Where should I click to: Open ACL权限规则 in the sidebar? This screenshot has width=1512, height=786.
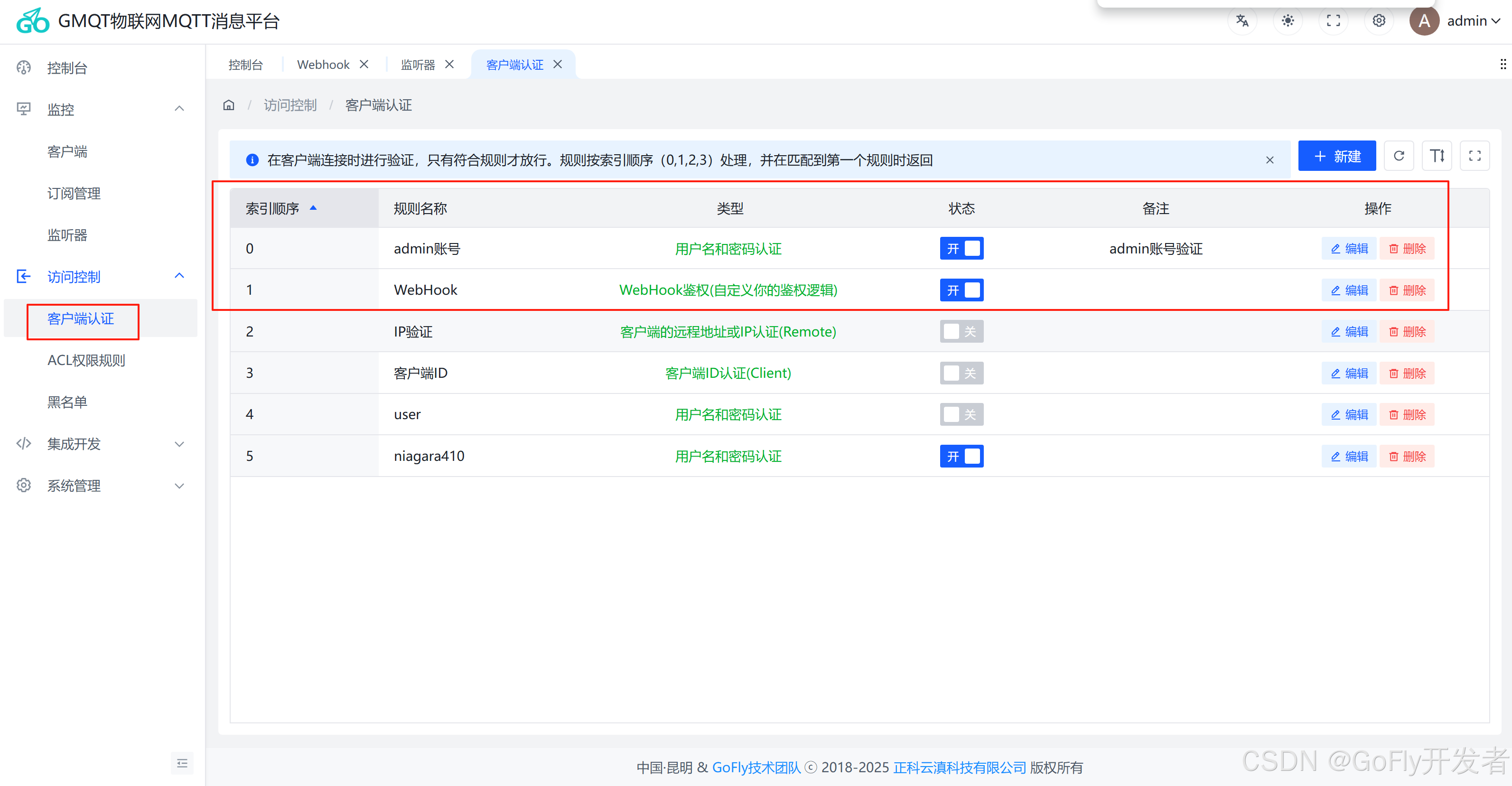86,360
